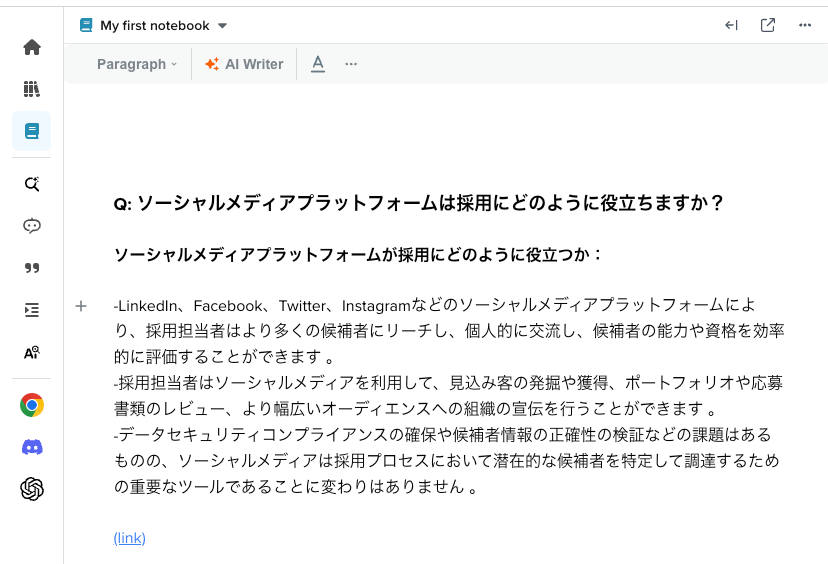
Task: Open the ChatGPT icon in sidebar
Action: (x=32, y=489)
